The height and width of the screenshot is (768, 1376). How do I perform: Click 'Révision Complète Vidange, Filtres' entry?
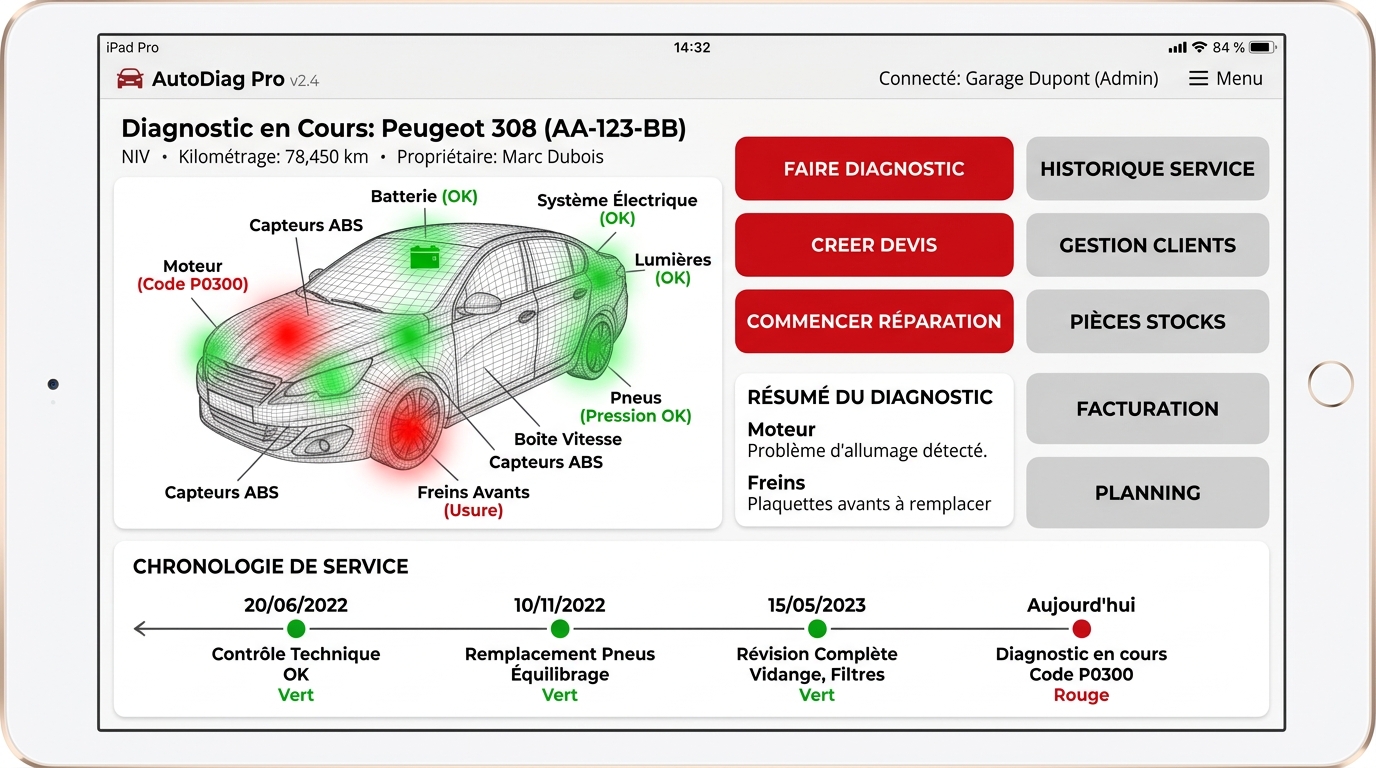pos(817,664)
